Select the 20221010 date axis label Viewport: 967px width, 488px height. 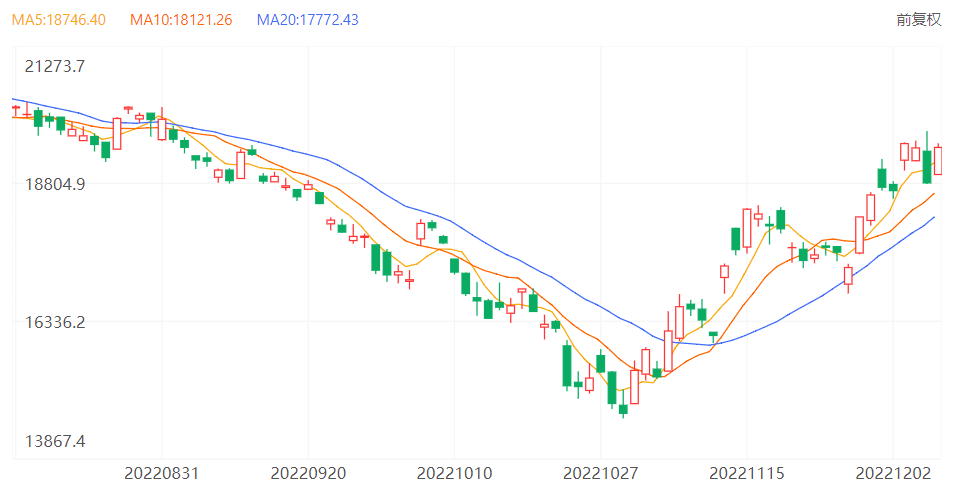454,474
